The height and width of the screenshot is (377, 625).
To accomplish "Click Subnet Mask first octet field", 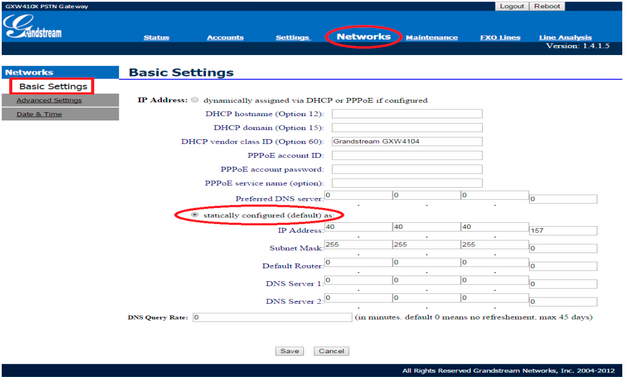I will 358,245.
